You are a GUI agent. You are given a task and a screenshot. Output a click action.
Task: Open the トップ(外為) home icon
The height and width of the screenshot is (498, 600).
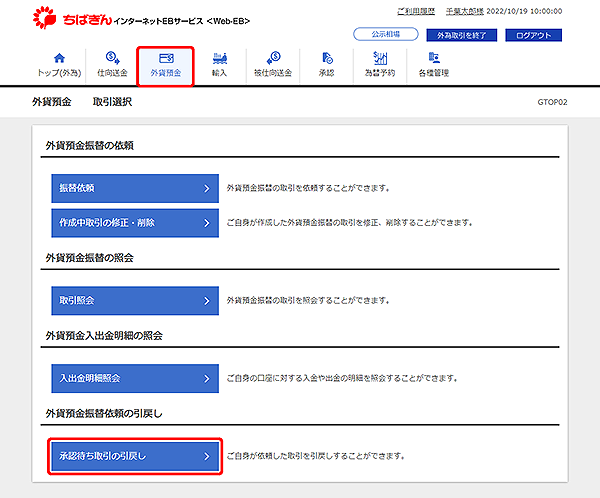coord(59,58)
